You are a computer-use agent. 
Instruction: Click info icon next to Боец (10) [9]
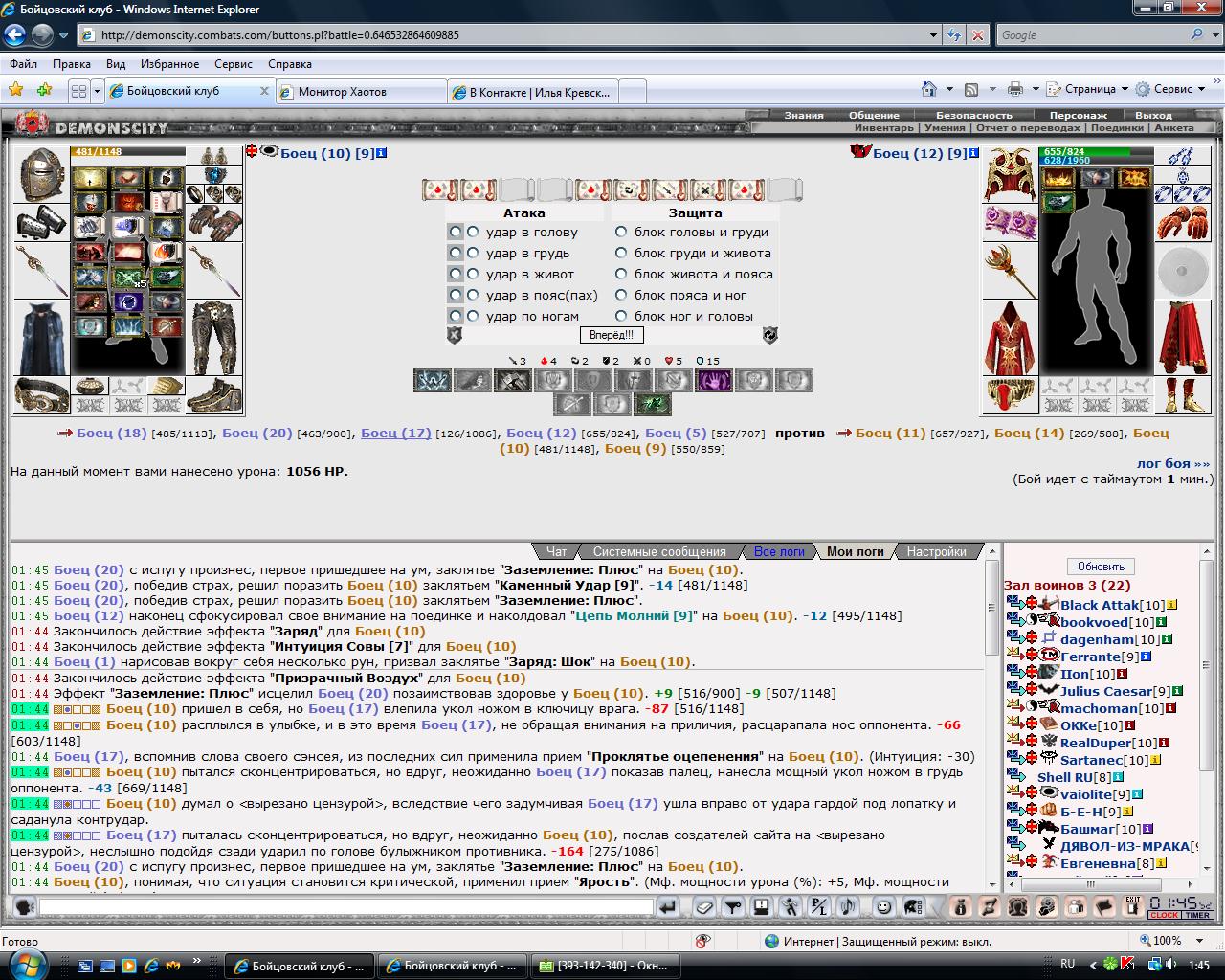point(382,153)
